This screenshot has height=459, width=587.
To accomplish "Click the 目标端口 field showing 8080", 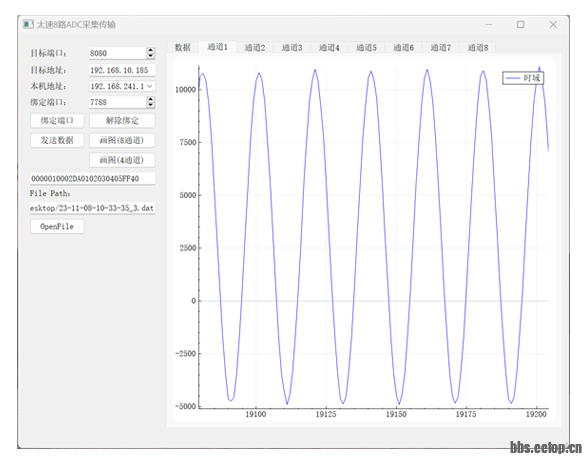I will coord(118,53).
